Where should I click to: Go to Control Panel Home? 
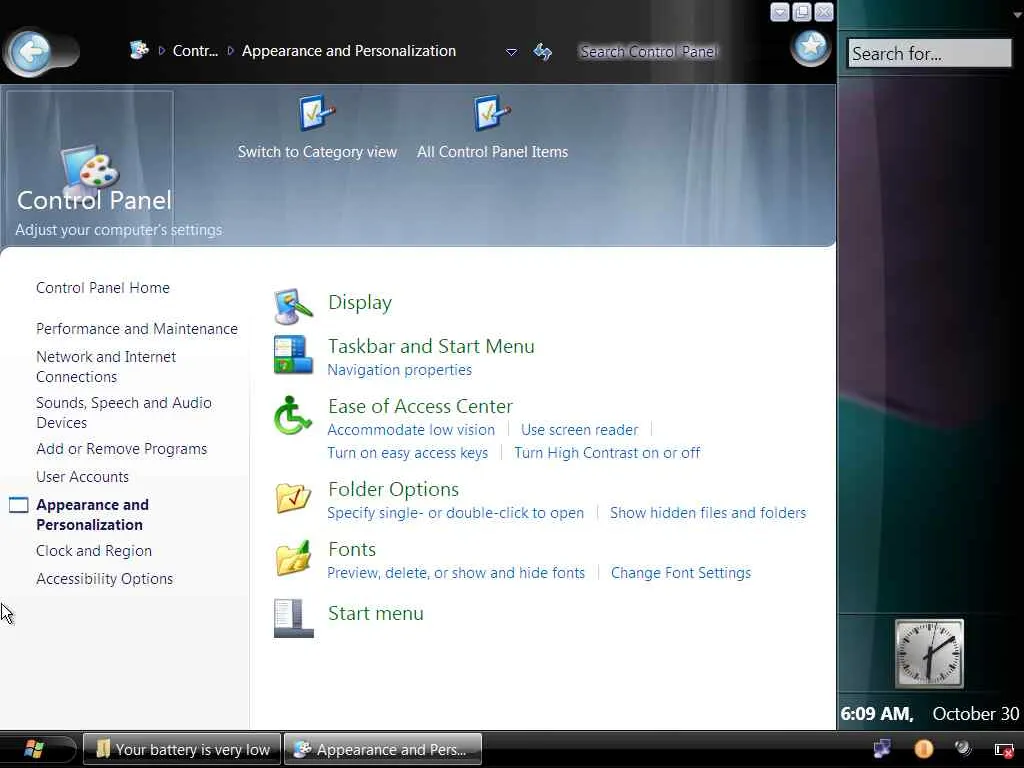(103, 288)
